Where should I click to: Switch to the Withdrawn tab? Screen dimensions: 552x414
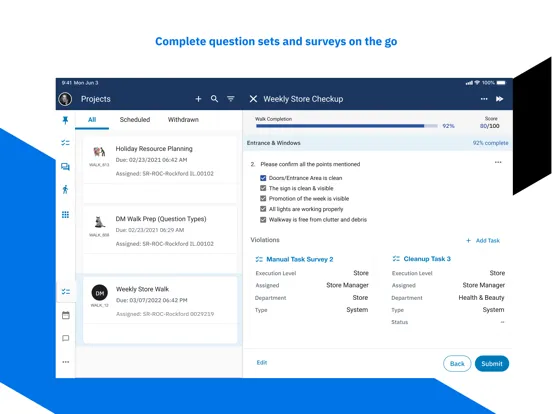coord(183,120)
